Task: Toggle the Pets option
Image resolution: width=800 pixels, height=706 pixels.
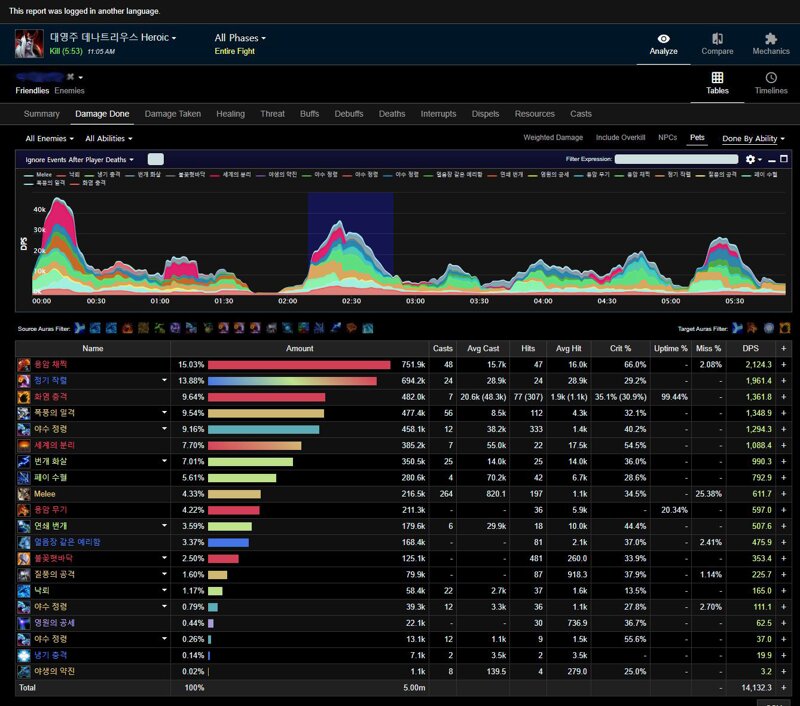Action: (x=697, y=138)
